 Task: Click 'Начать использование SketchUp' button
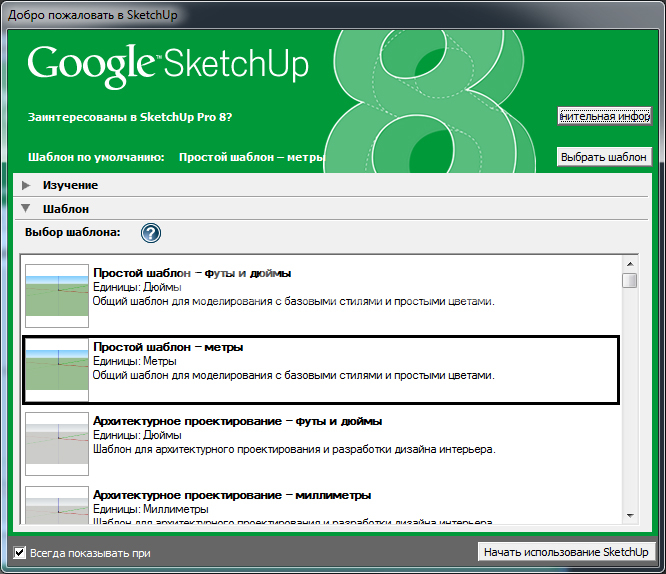(567, 552)
